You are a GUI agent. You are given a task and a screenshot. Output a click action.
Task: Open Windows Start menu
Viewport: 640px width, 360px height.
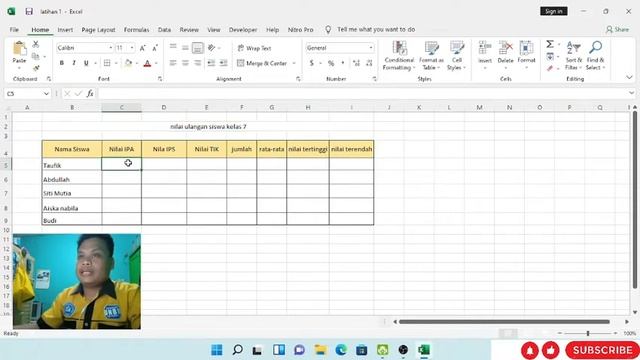(x=217, y=350)
